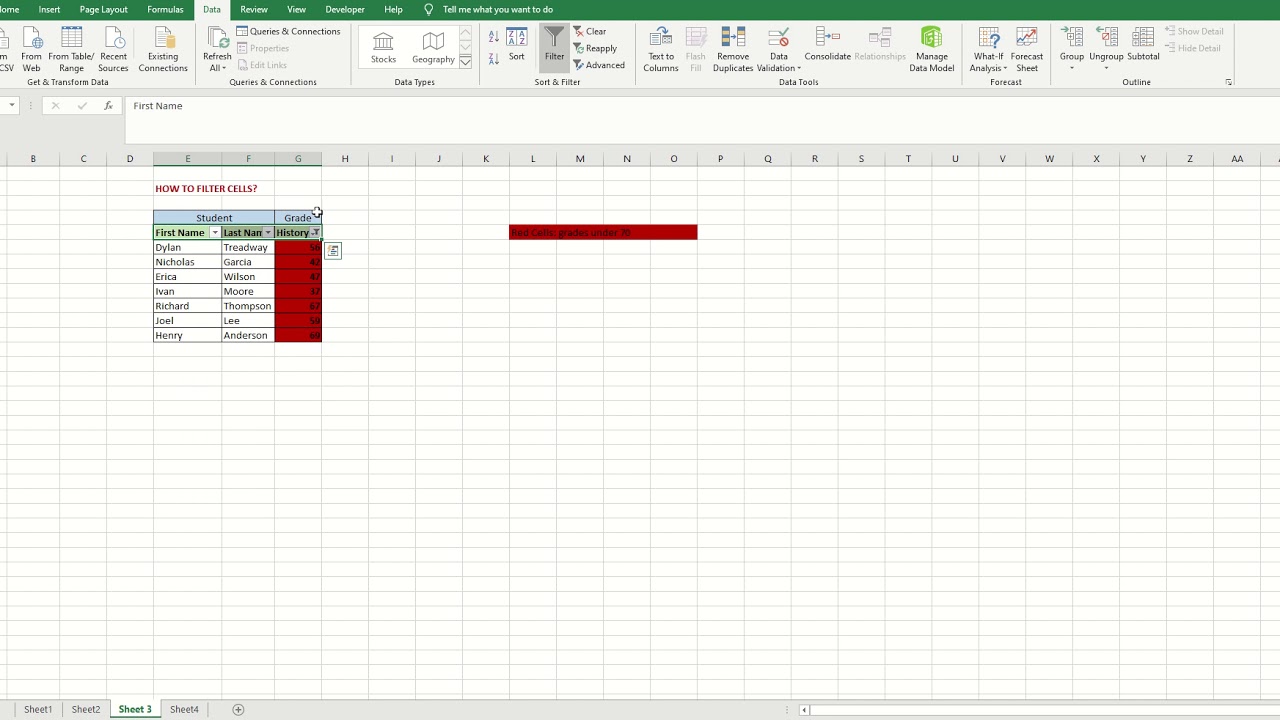This screenshot has height=720, width=1280.
Task: Switch to Sheet2 tab
Action: [x=86, y=709]
